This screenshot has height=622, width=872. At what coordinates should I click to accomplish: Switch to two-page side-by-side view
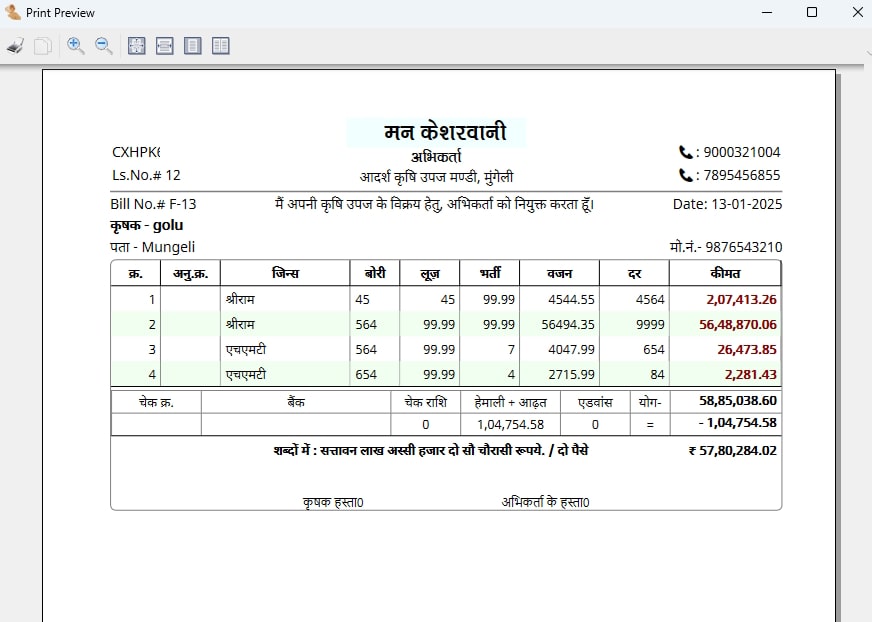click(221, 46)
